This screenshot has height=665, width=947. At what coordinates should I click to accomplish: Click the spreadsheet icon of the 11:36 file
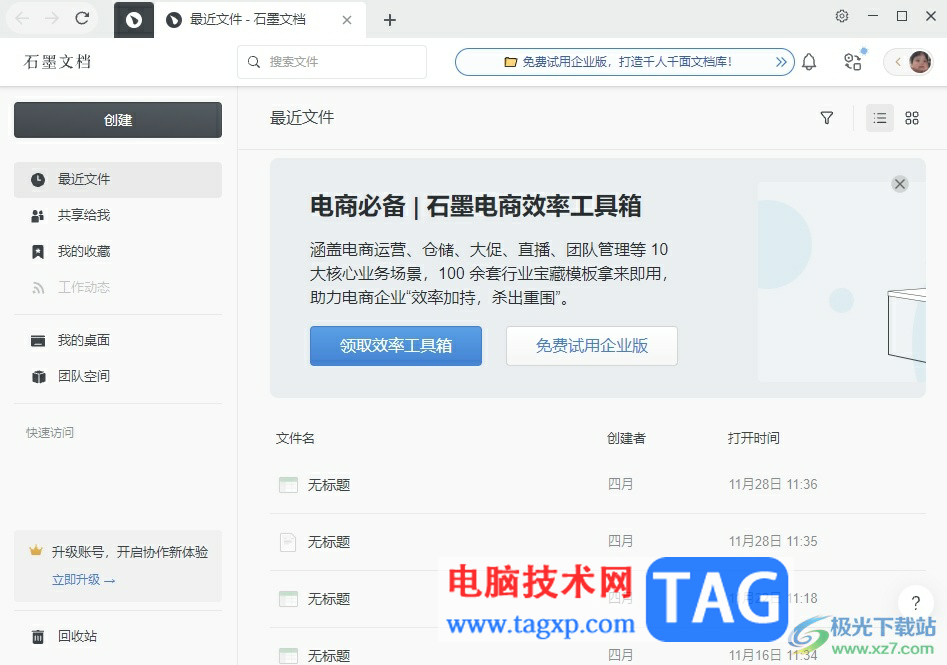coord(288,485)
